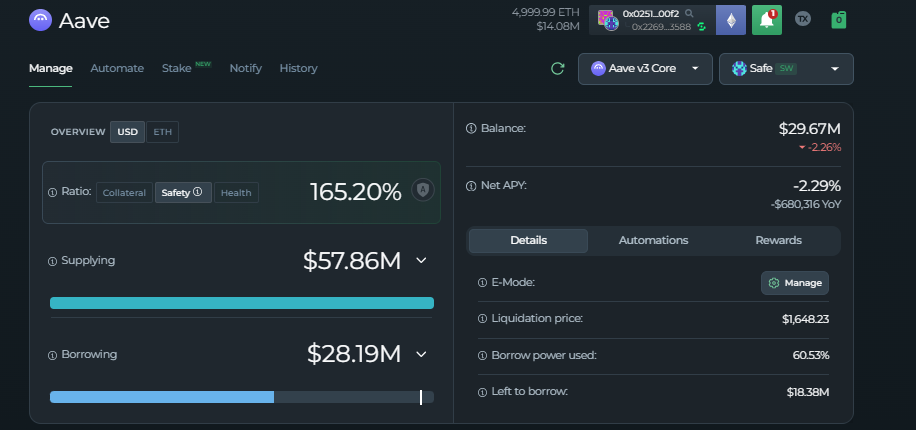Click the search icon next to wallet address

pyautogui.click(x=689, y=13)
